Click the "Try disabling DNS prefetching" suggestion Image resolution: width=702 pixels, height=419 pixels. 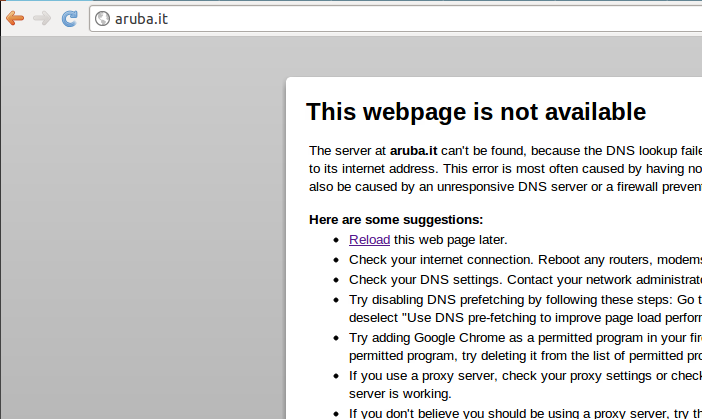click(x=525, y=309)
